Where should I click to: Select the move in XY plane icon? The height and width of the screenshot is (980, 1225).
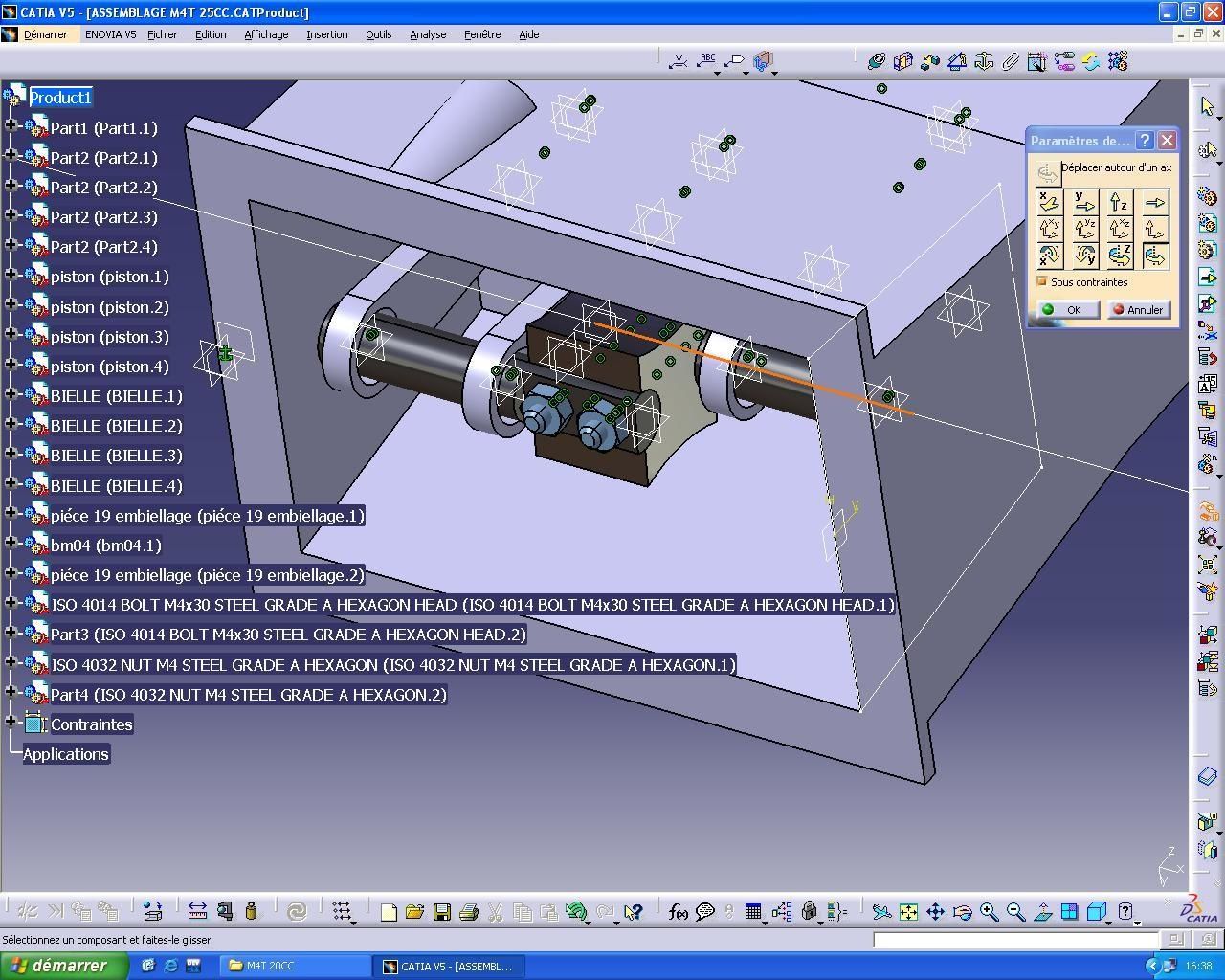(x=1050, y=229)
